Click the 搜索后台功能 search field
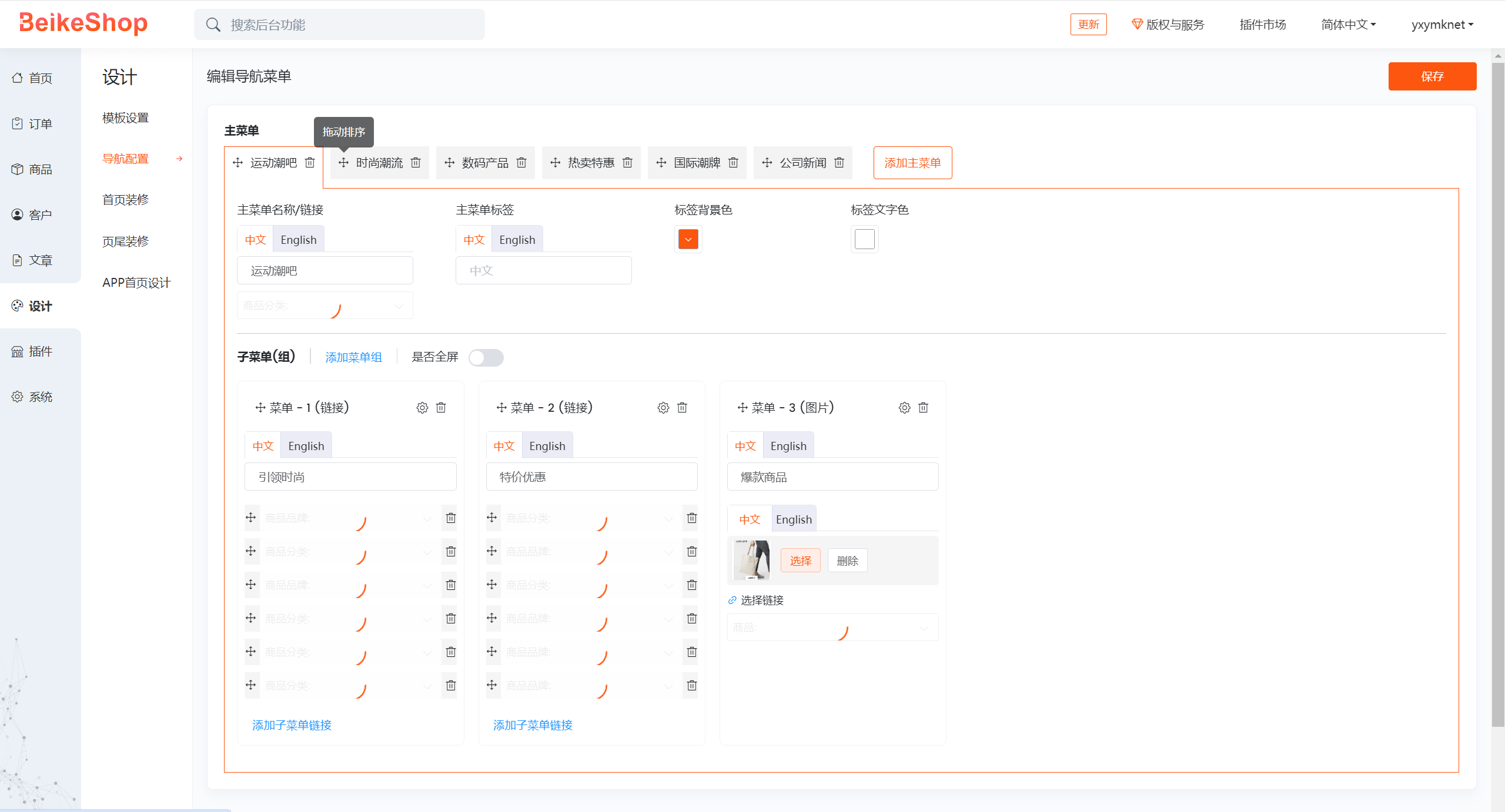 340,25
